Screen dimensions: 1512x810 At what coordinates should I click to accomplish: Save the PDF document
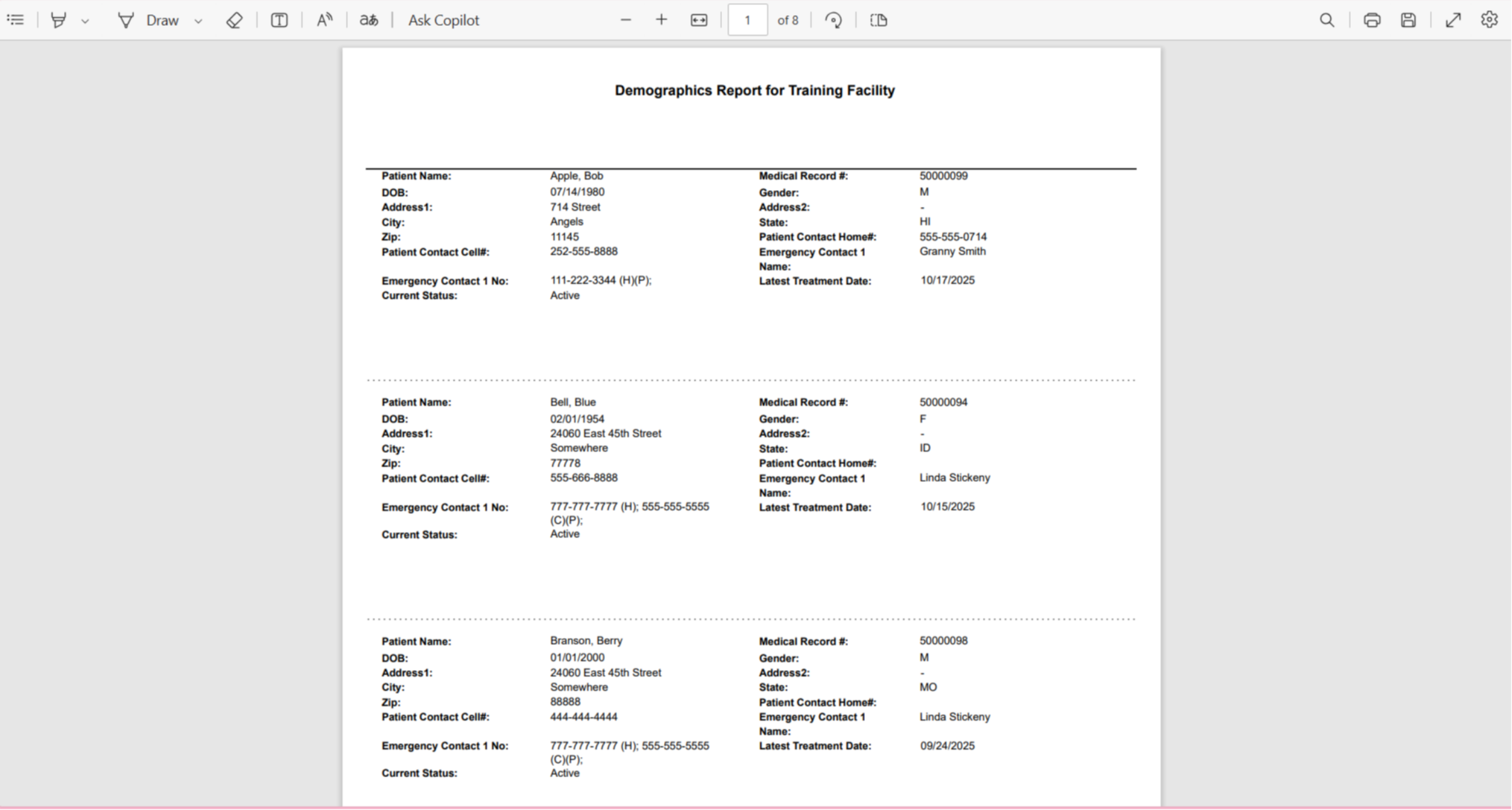coord(1409,20)
